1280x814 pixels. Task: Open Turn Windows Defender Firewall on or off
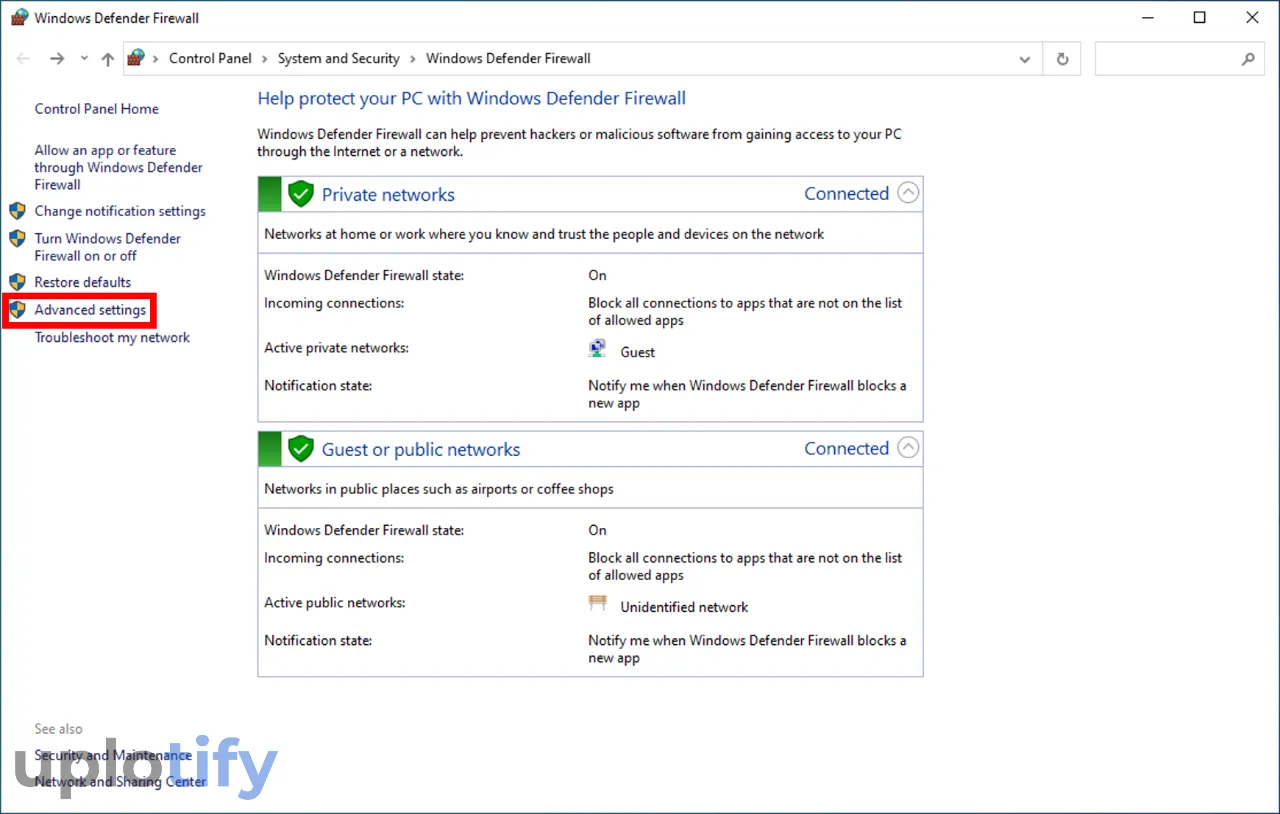point(108,247)
